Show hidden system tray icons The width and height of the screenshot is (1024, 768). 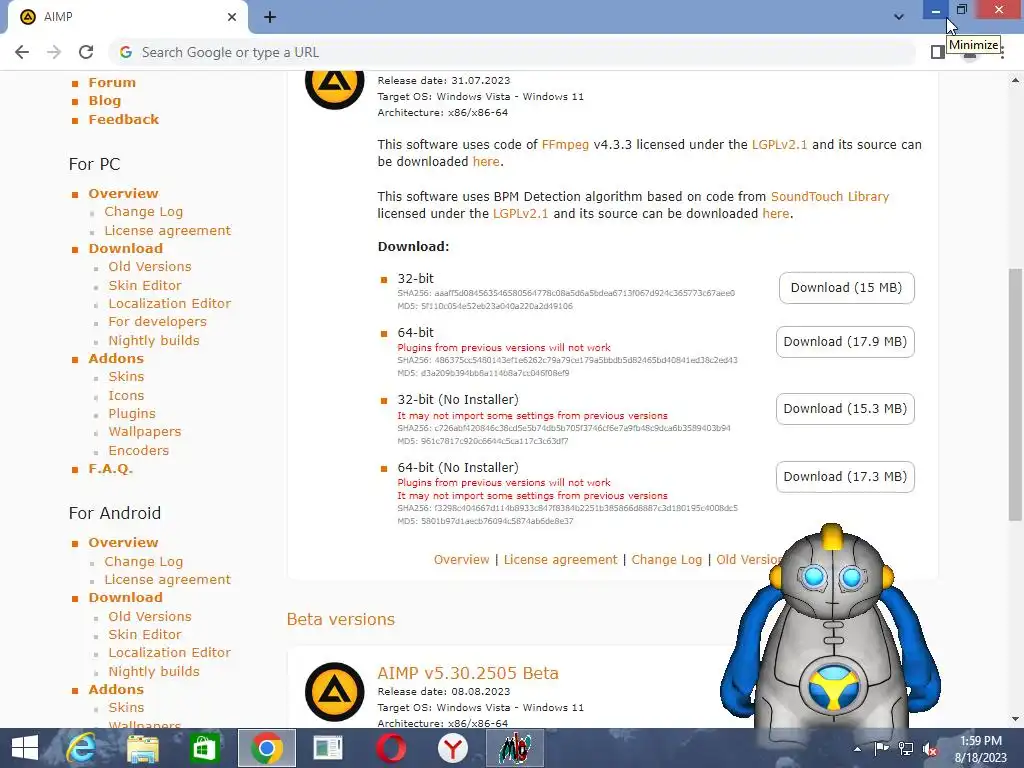click(x=857, y=748)
